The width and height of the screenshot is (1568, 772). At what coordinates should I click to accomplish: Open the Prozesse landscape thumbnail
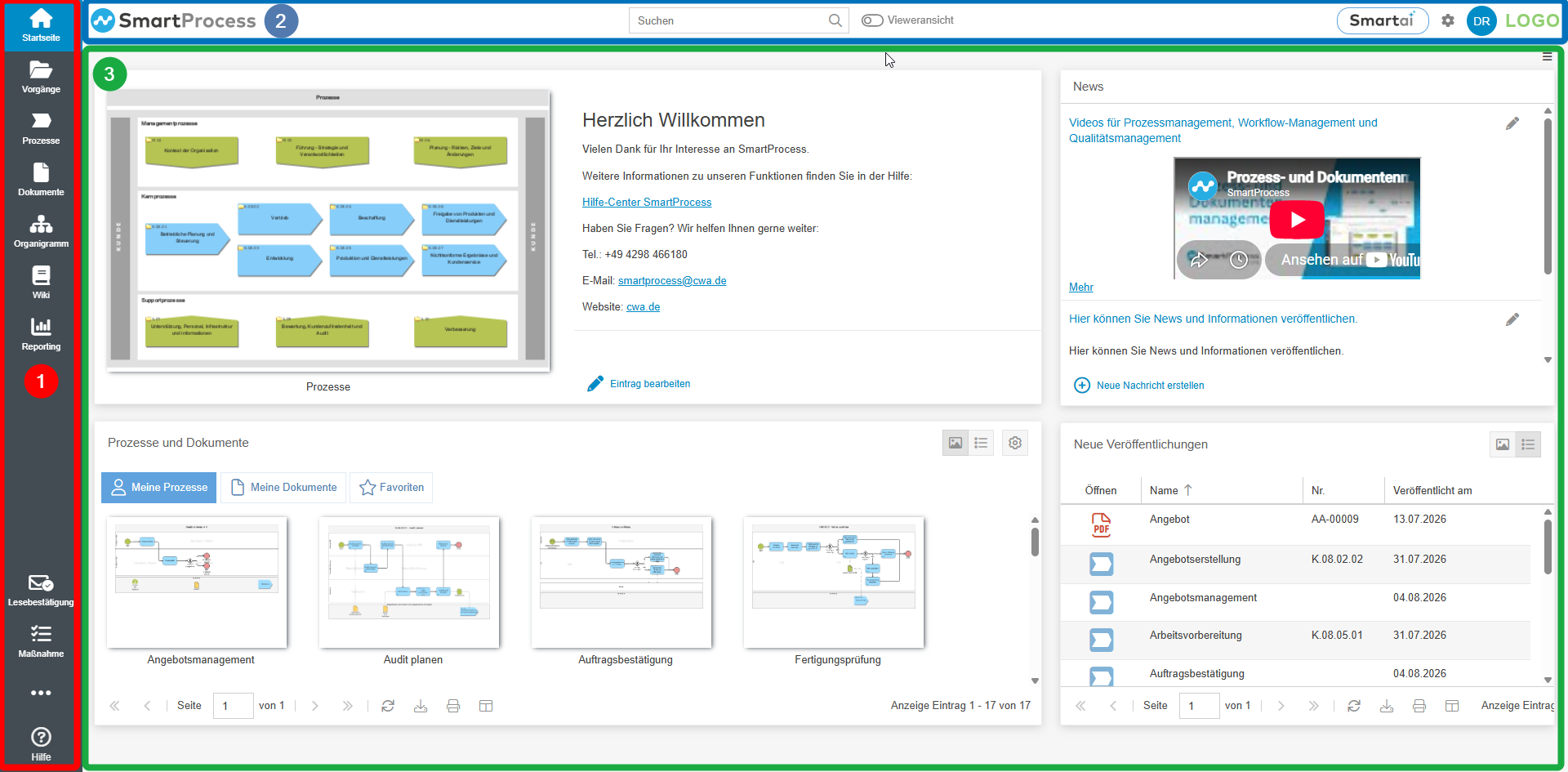pyautogui.click(x=328, y=230)
